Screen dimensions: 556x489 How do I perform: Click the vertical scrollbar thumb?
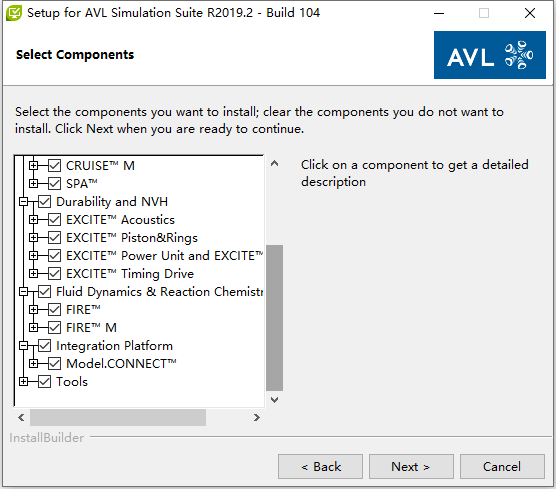coord(274,318)
